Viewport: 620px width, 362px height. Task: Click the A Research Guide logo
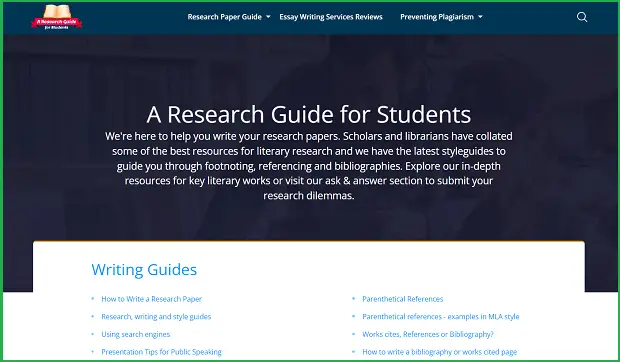57,17
